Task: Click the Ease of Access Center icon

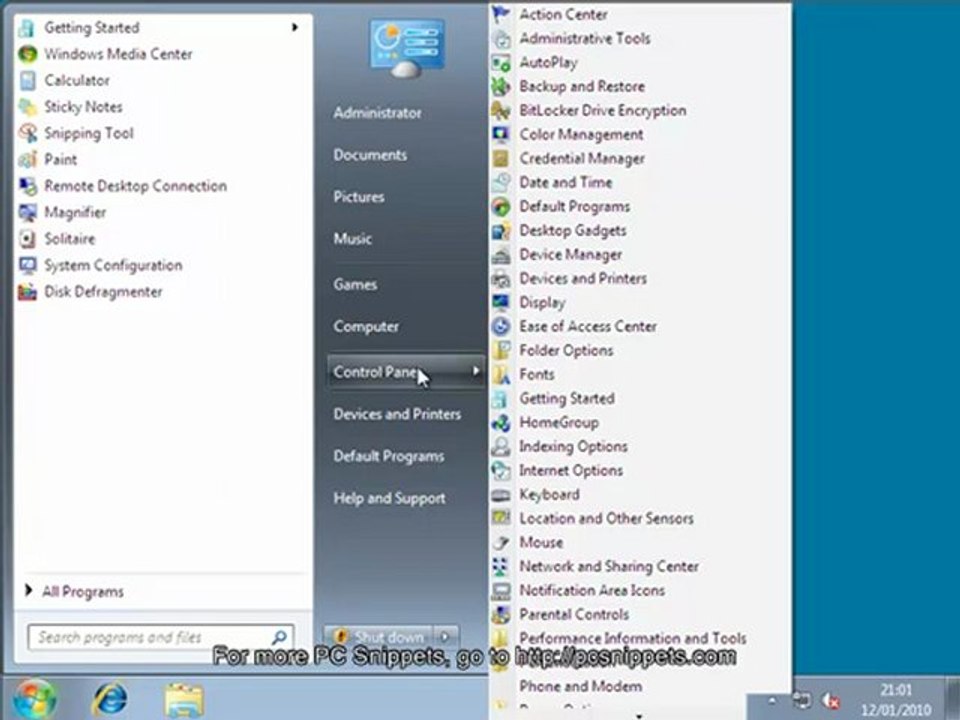Action: click(x=501, y=326)
